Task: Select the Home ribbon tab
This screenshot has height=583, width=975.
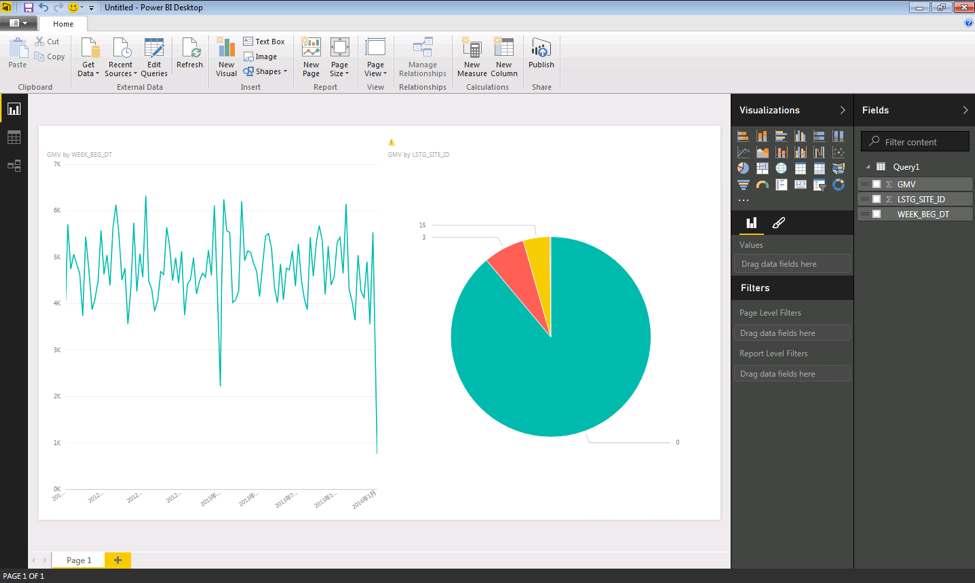Action: click(63, 24)
